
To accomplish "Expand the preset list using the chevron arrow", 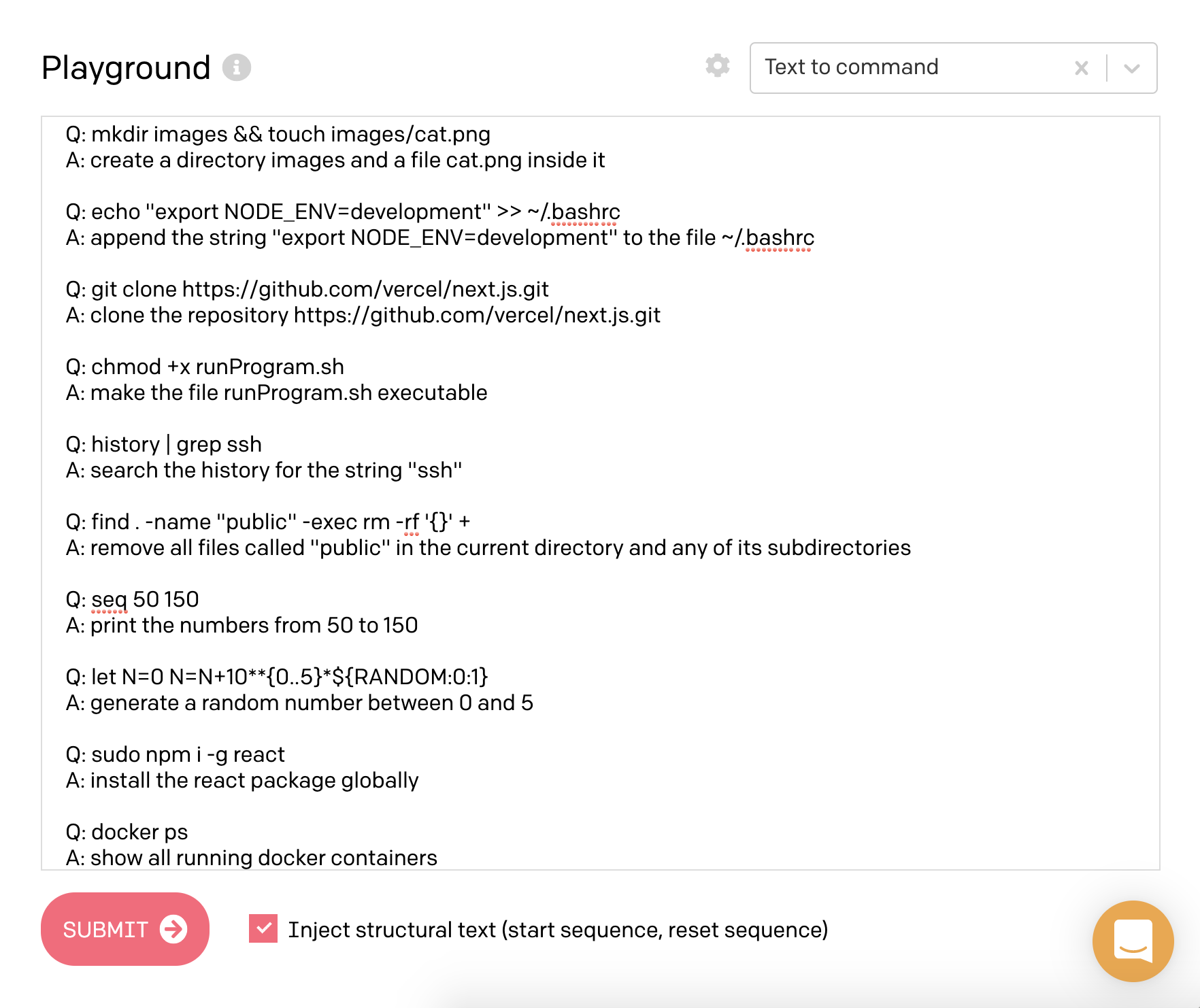I will [1132, 68].
